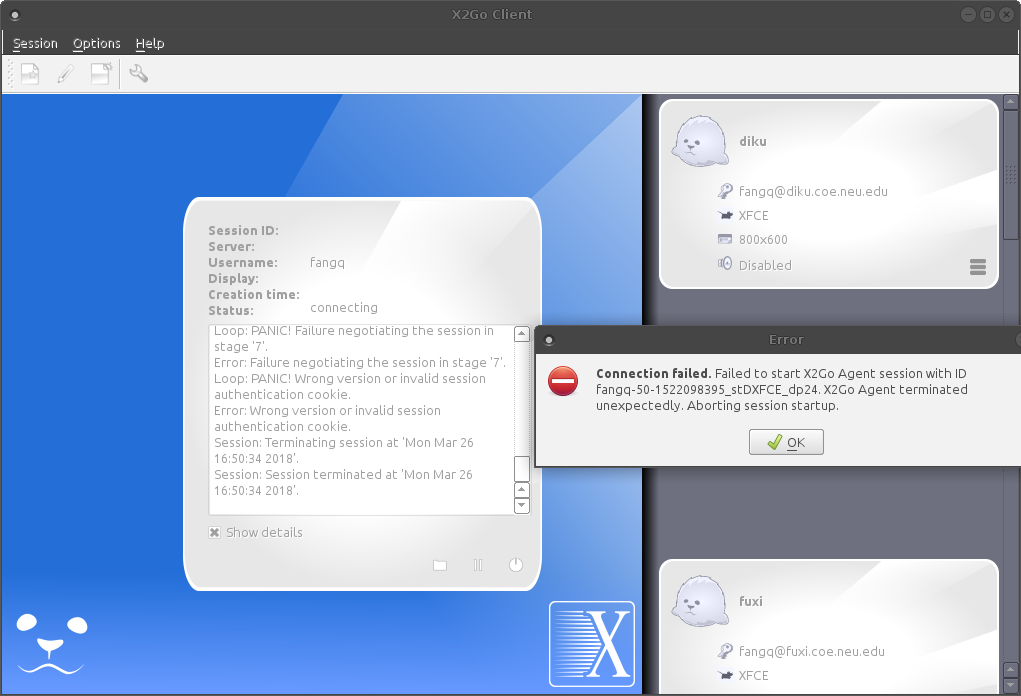Click the New session toolbar icon

point(30,74)
